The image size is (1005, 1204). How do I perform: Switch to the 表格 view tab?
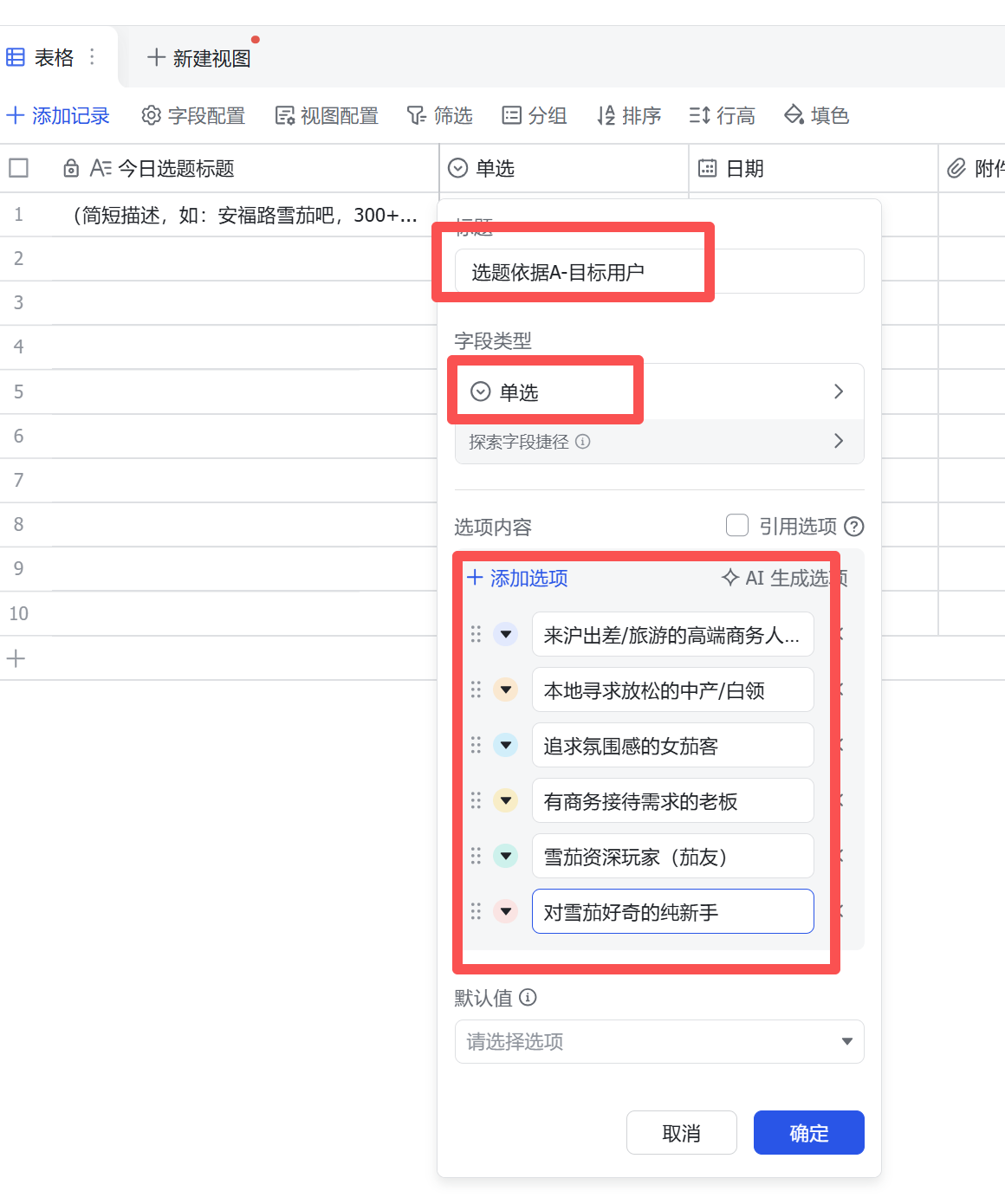42,58
